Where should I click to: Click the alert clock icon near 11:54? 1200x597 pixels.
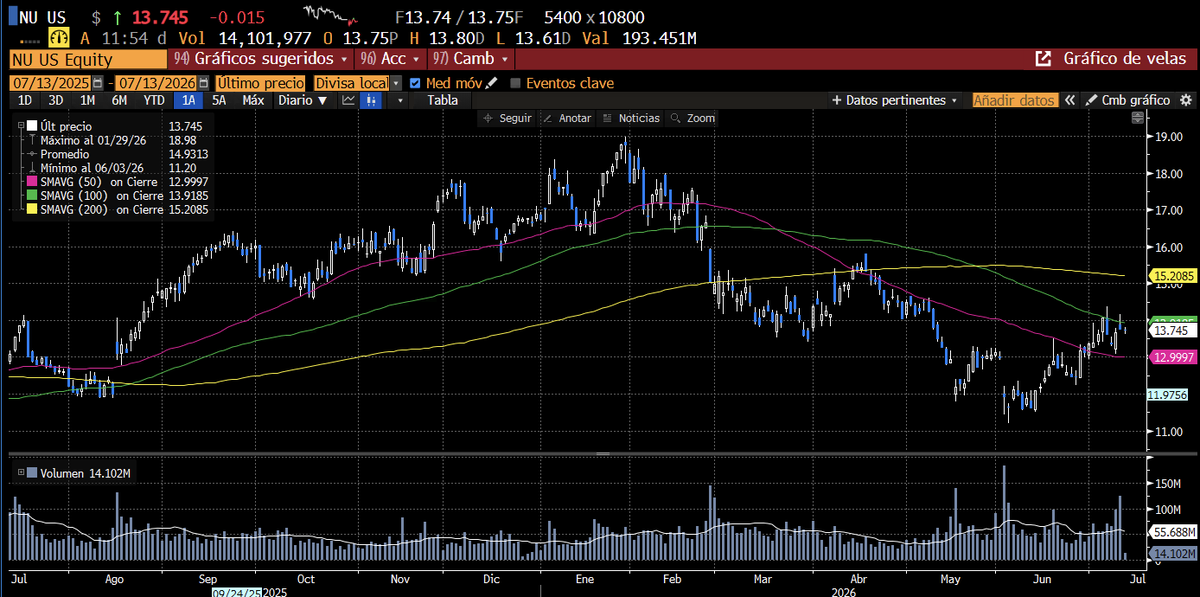point(58,37)
